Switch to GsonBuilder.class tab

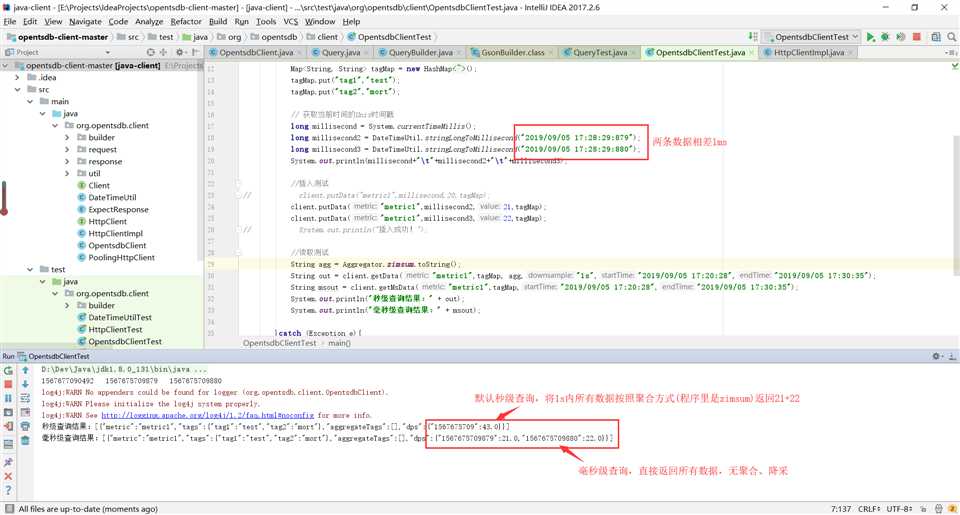coord(512,53)
